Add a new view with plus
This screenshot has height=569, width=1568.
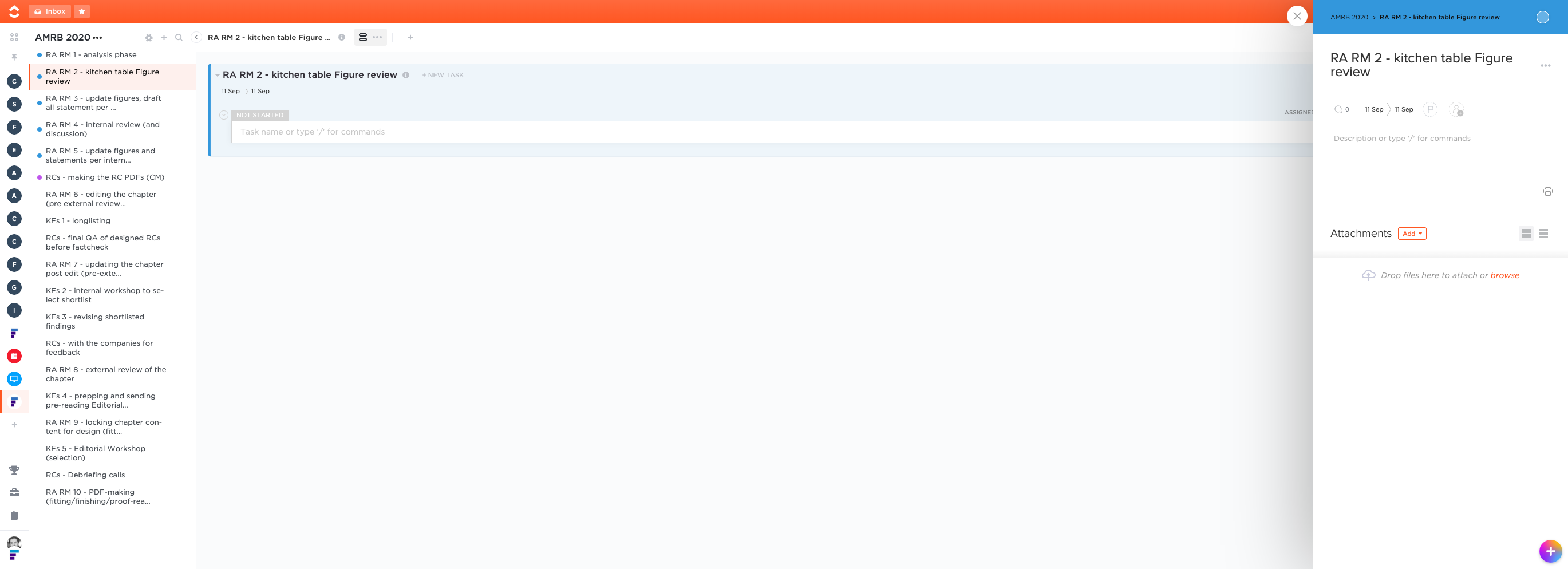(410, 38)
